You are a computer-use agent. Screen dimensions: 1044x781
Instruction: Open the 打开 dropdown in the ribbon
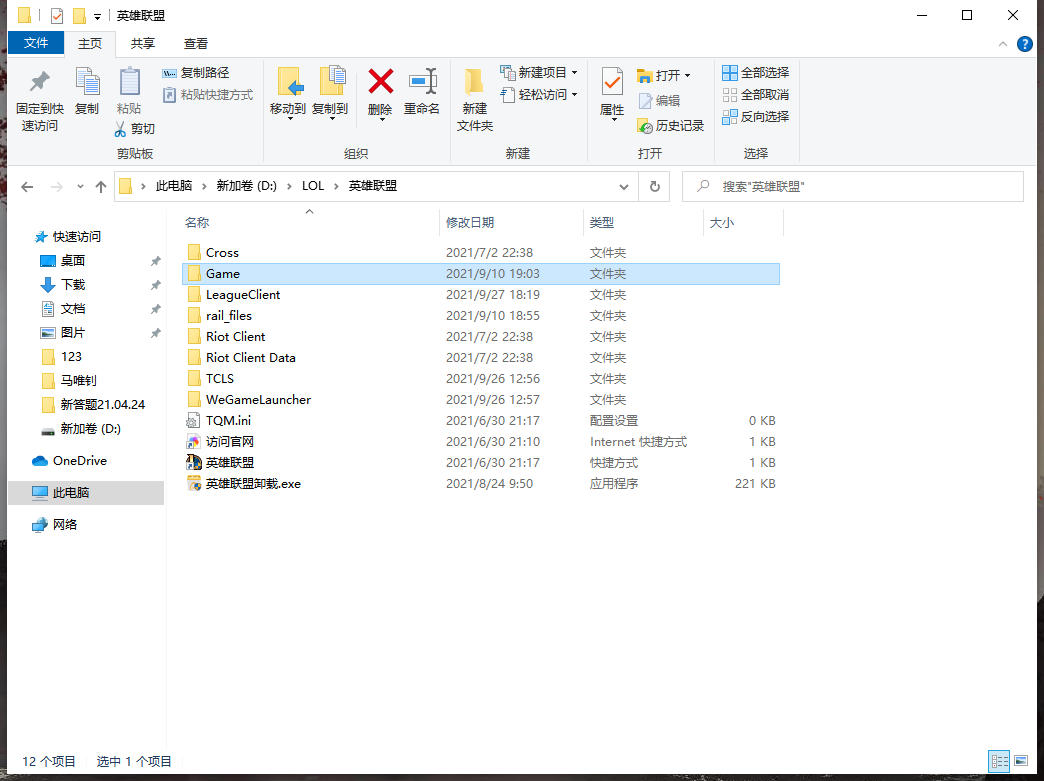[x=664, y=75]
